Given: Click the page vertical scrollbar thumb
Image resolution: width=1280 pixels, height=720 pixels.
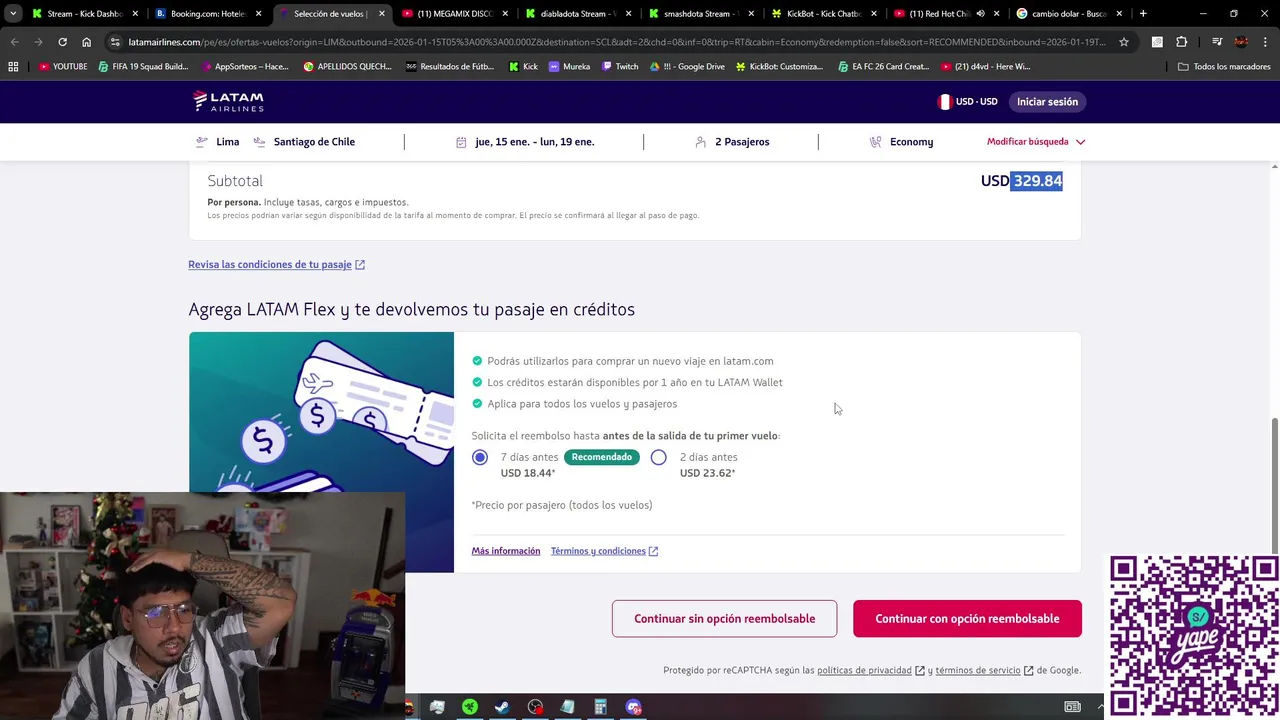Looking at the screenshot, I should 1274,484.
